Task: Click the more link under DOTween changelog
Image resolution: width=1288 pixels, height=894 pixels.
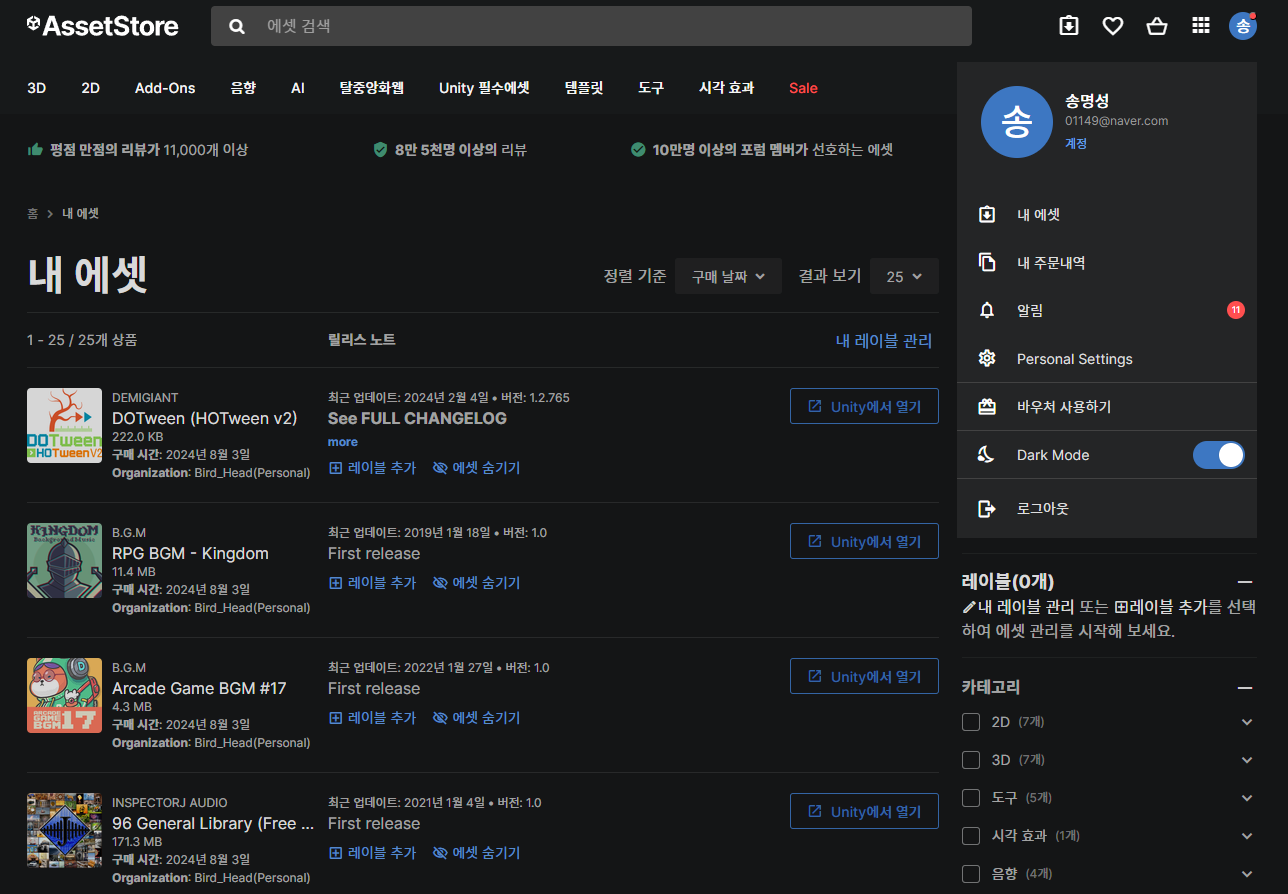Action: tap(343, 442)
